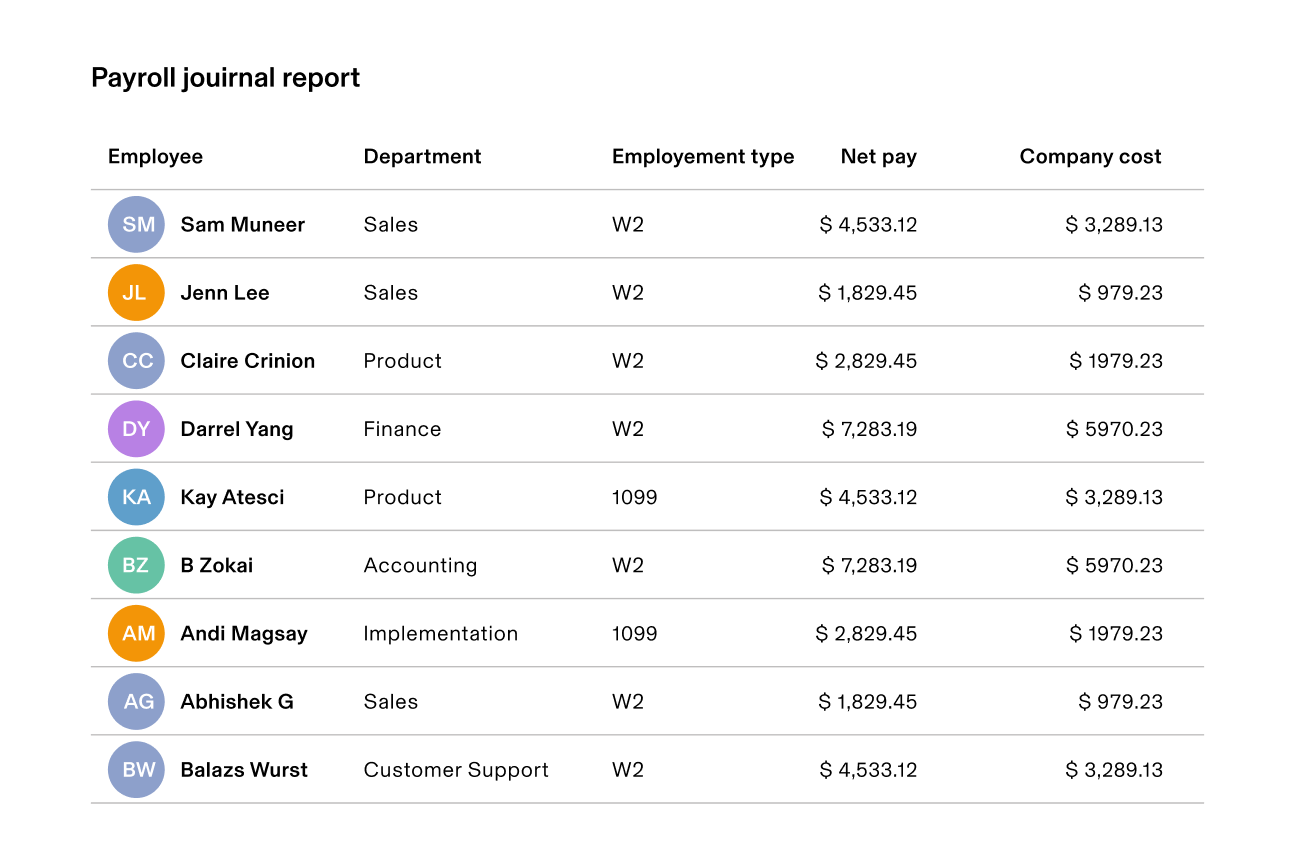Select Balazs Wurst's company cost $ 3,289.13
The width and height of the screenshot is (1296, 864).
coord(1114,770)
